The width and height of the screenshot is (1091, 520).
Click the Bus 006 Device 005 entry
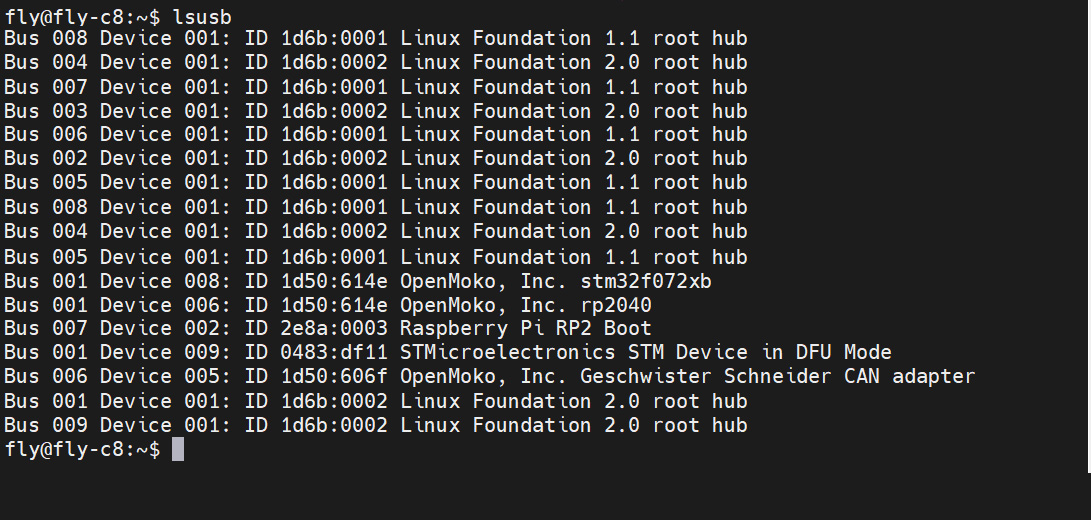coord(118,376)
